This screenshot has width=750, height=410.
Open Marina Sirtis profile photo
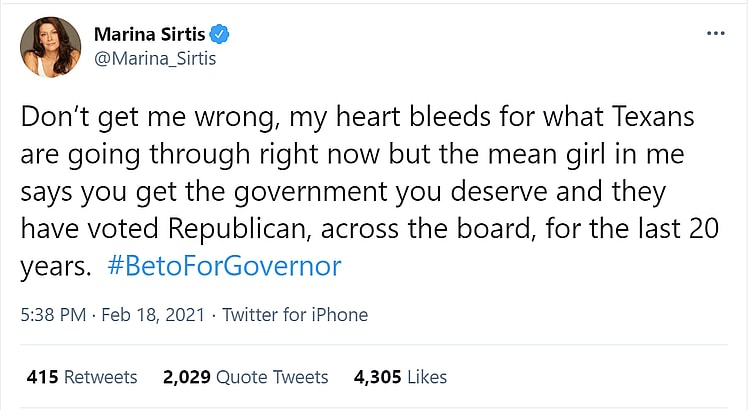click(48, 47)
